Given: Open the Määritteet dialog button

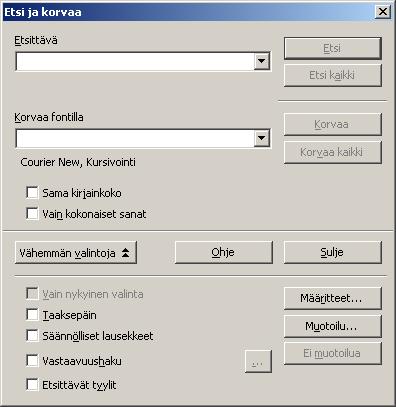Looking at the screenshot, I should [333, 298].
